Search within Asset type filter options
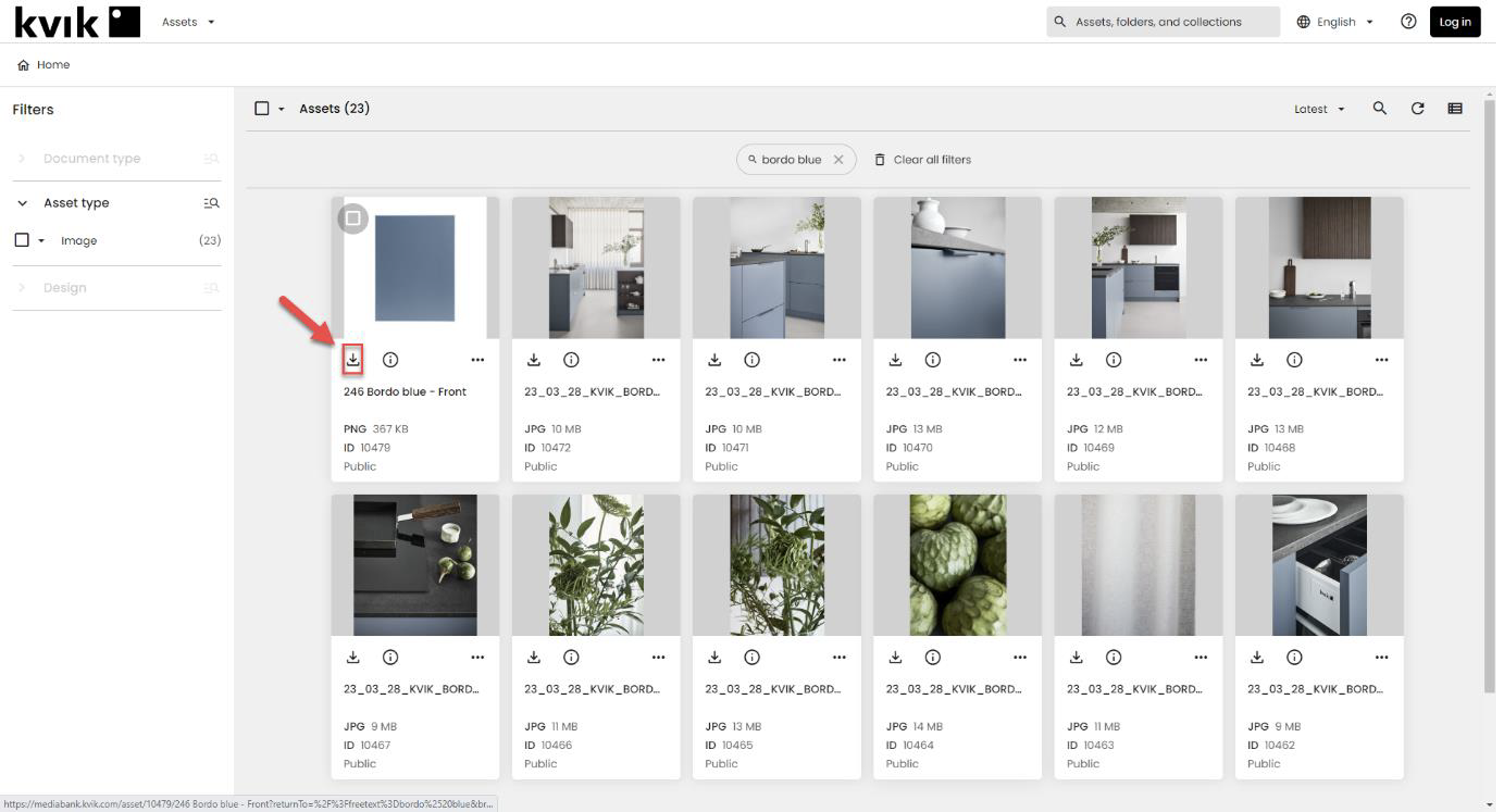 (212, 203)
